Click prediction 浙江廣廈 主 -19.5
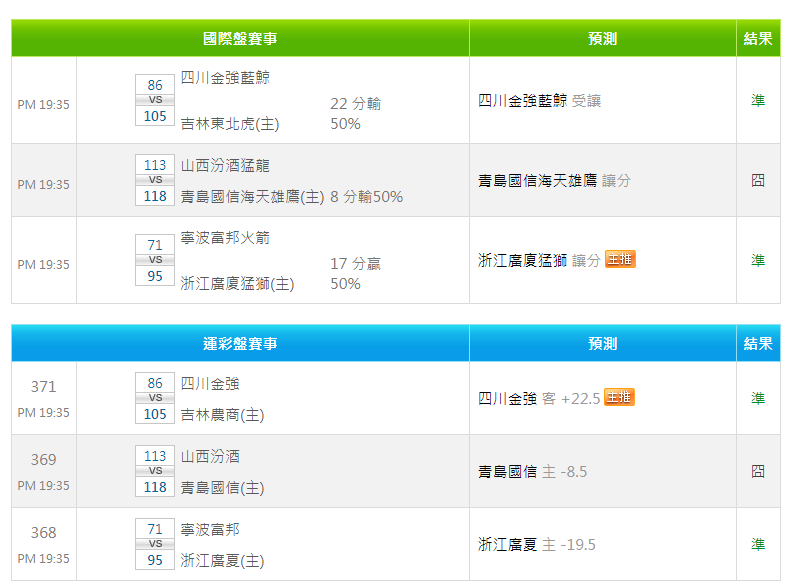The width and height of the screenshot is (794, 588). click(x=537, y=544)
